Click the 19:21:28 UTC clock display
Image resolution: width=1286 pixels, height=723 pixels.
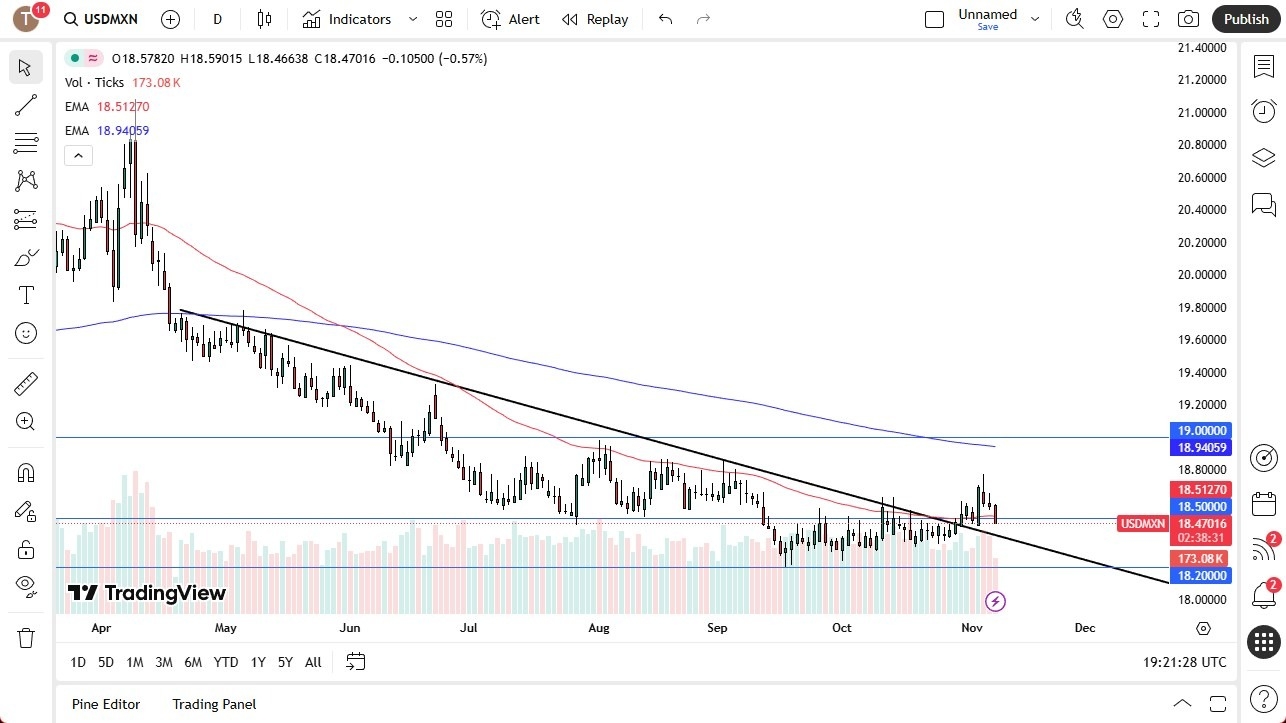pos(1184,661)
